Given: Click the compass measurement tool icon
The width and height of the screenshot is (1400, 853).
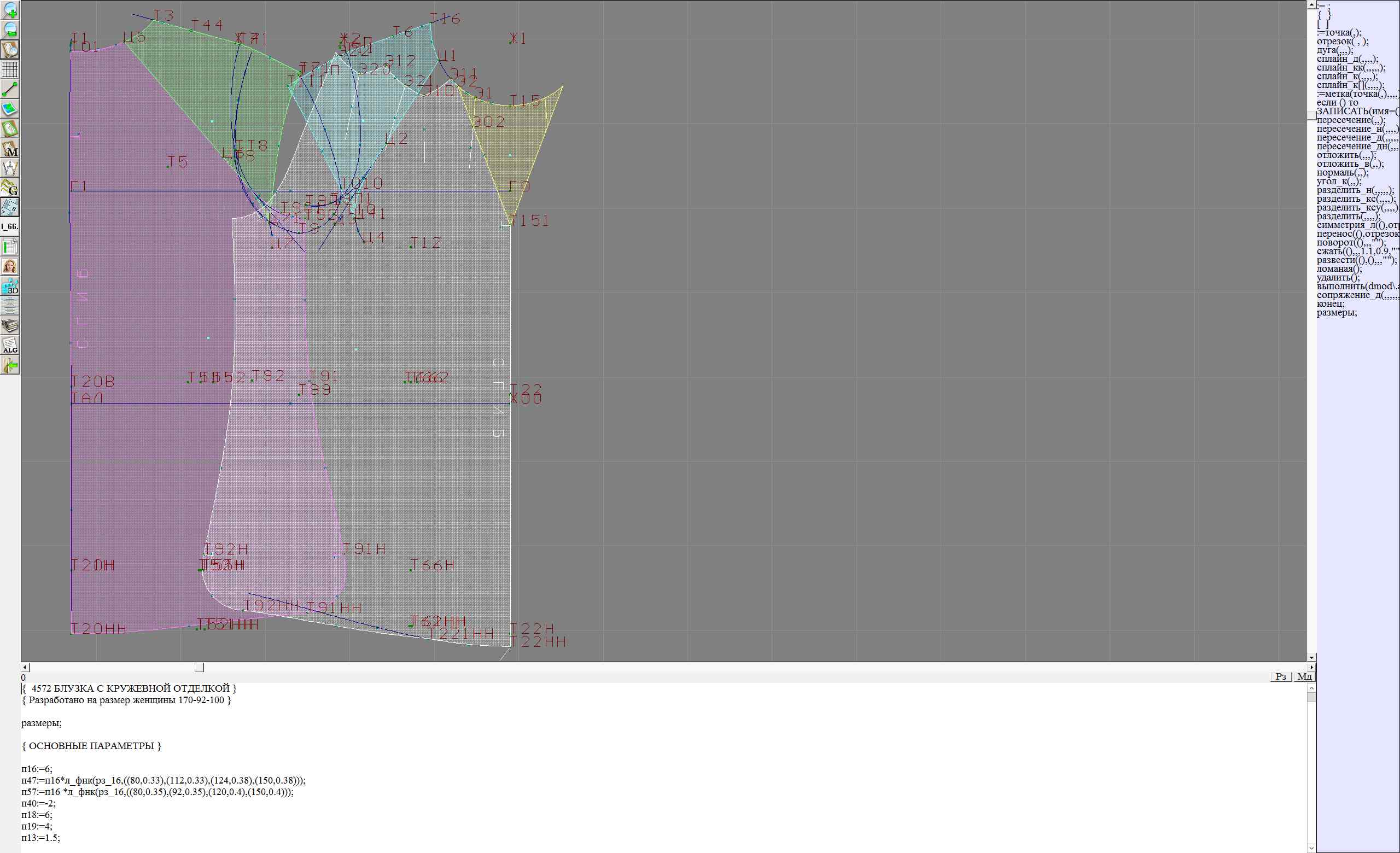Looking at the screenshot, I should tap(10, 168).
